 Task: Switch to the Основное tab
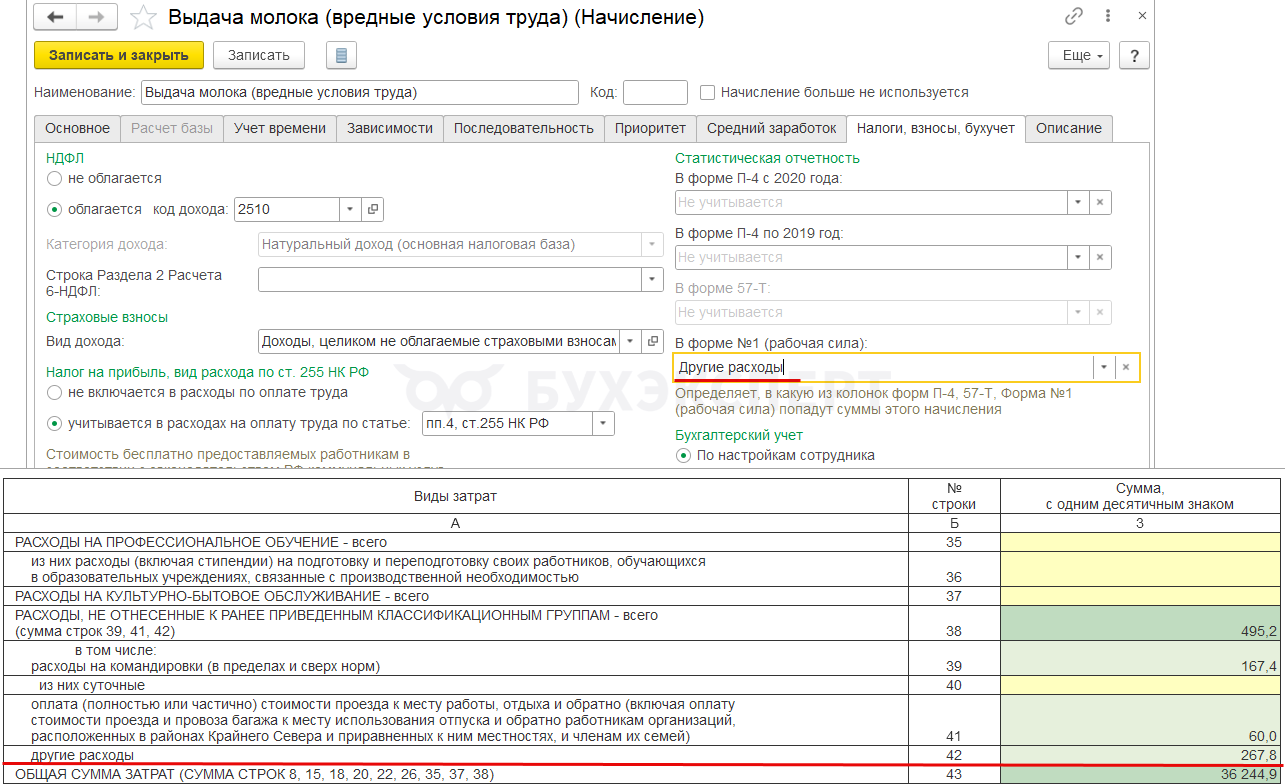click(77, 129)
